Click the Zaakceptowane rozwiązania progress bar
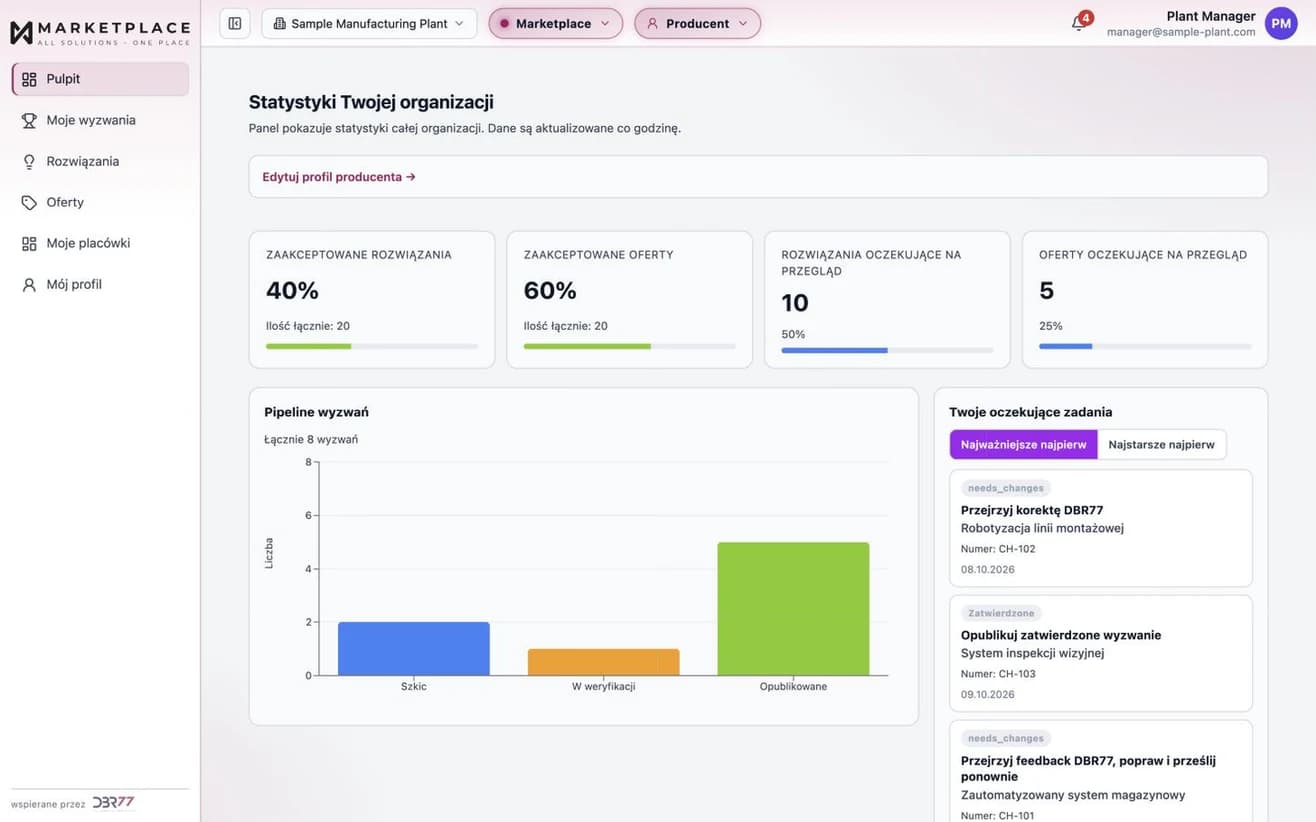The image size is (1316, 822). (372, 346)
